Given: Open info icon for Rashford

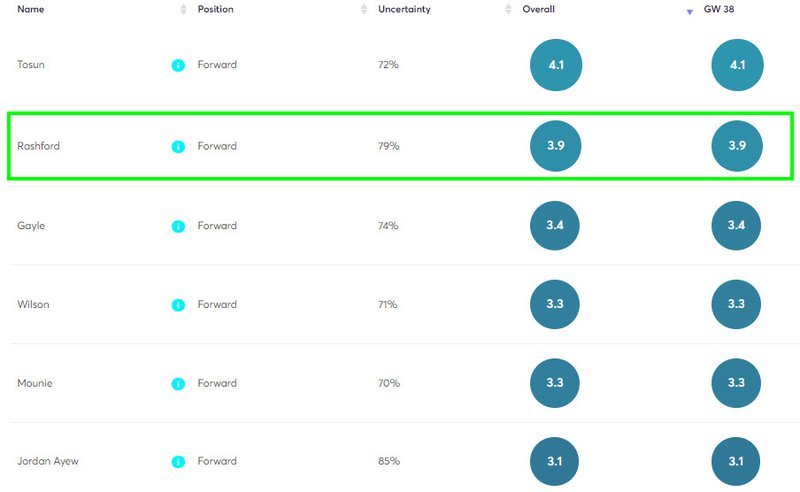Looking at the screenshot, I should coord(178,146).
